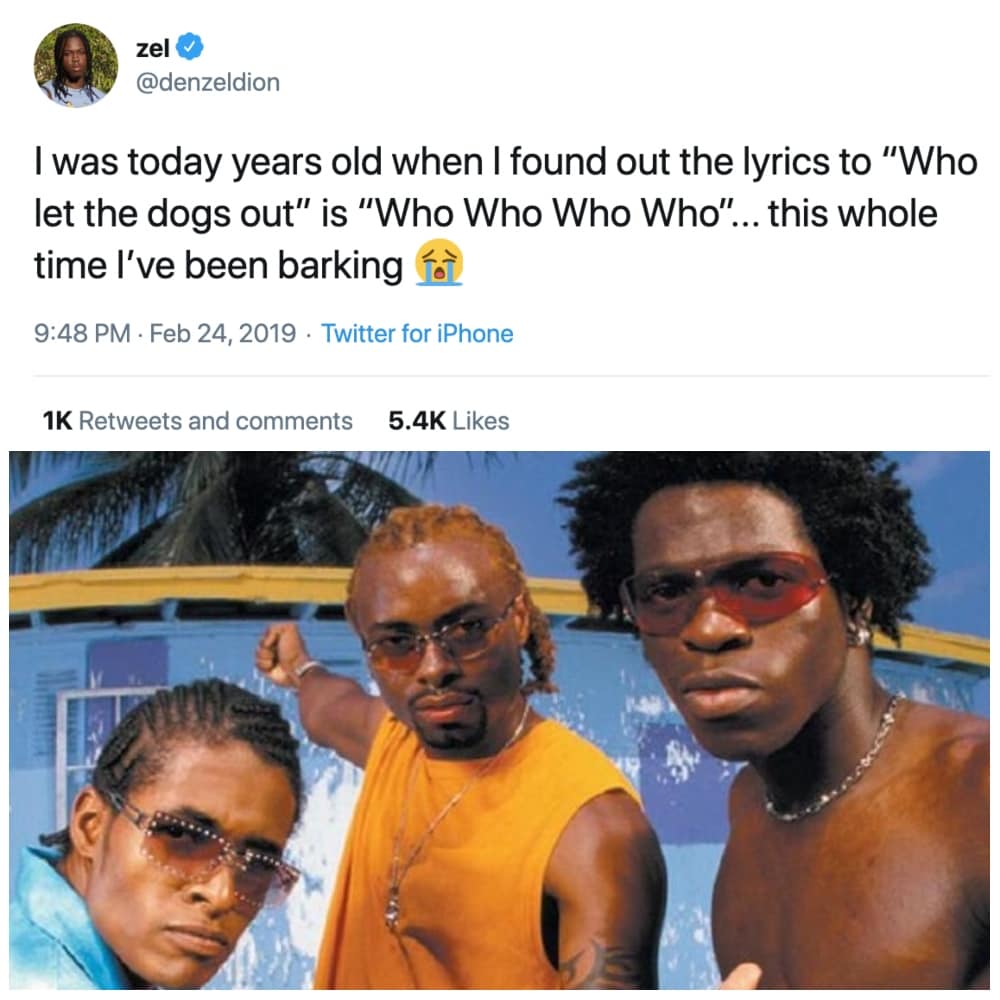Click the phrase "time I've been barking"

[218, 265]
